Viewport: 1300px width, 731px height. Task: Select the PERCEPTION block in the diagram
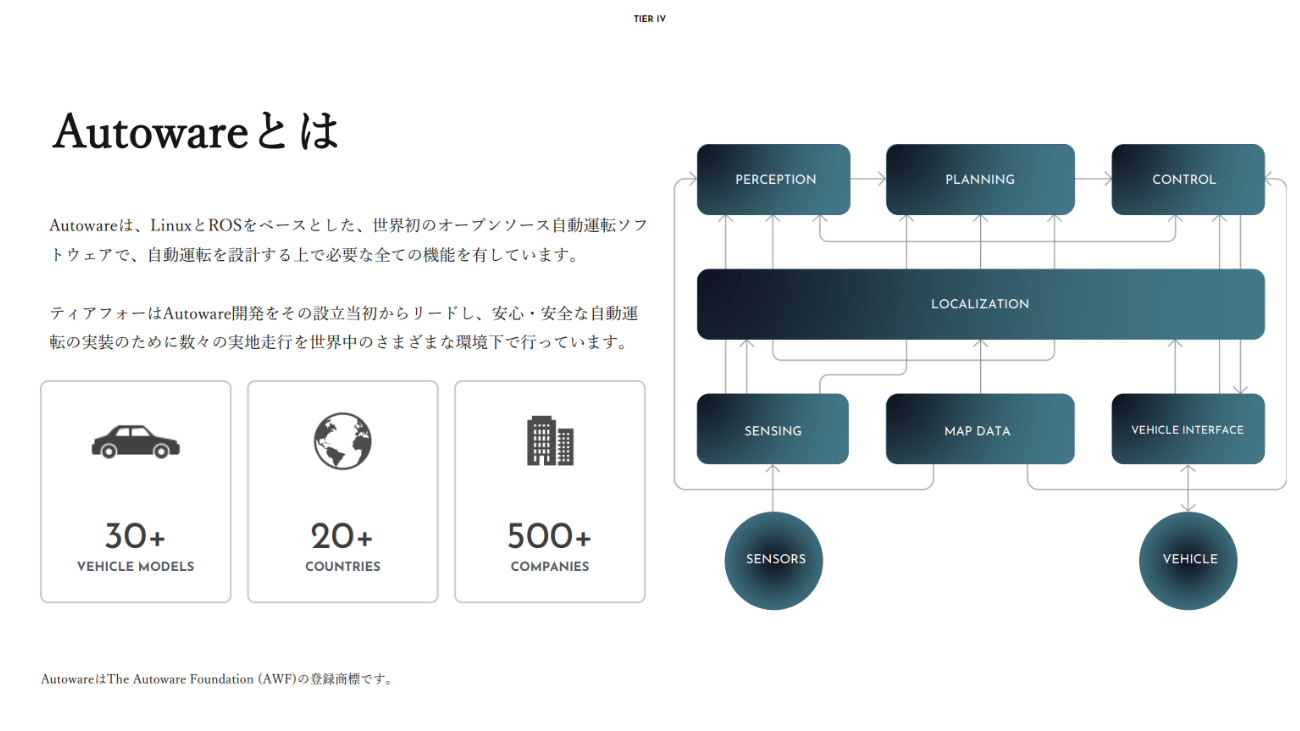pos(774,179)
